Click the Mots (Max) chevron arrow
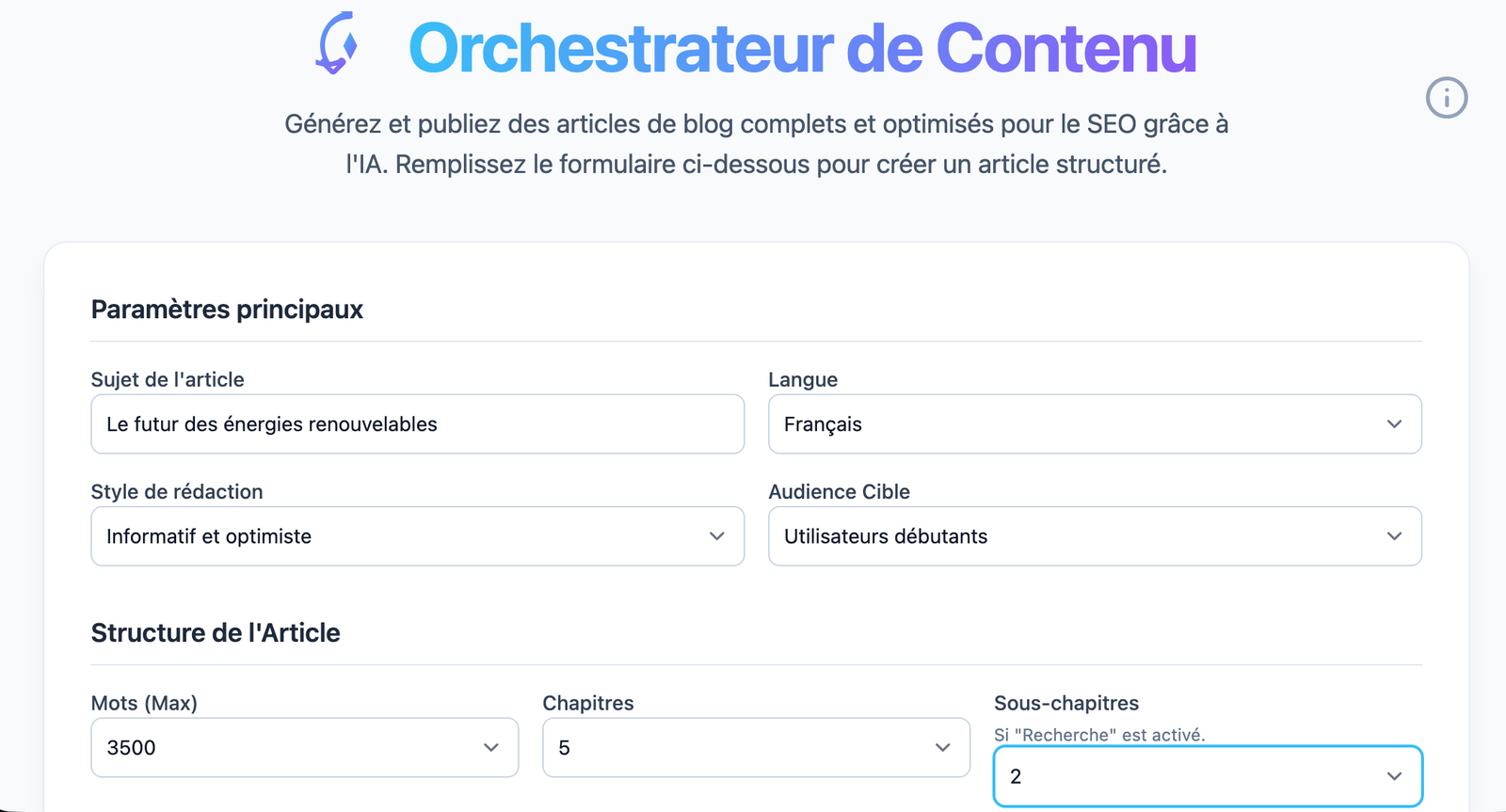 pos(490,747)
